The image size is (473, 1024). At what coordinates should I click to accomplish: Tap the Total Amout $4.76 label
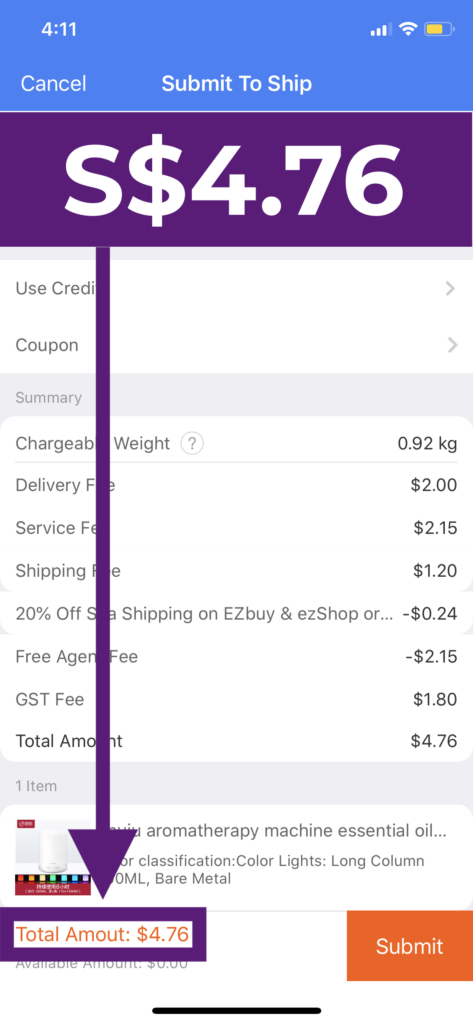coord(103,934)
